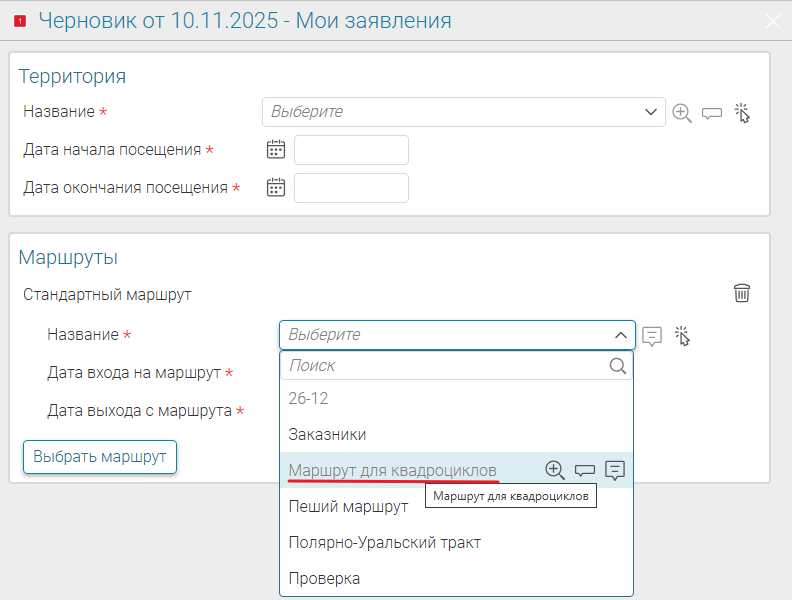Click the cursor-pick icon beside route name dropdown
Viewport: 792px width, 600px height.
[x=683, y=336]
